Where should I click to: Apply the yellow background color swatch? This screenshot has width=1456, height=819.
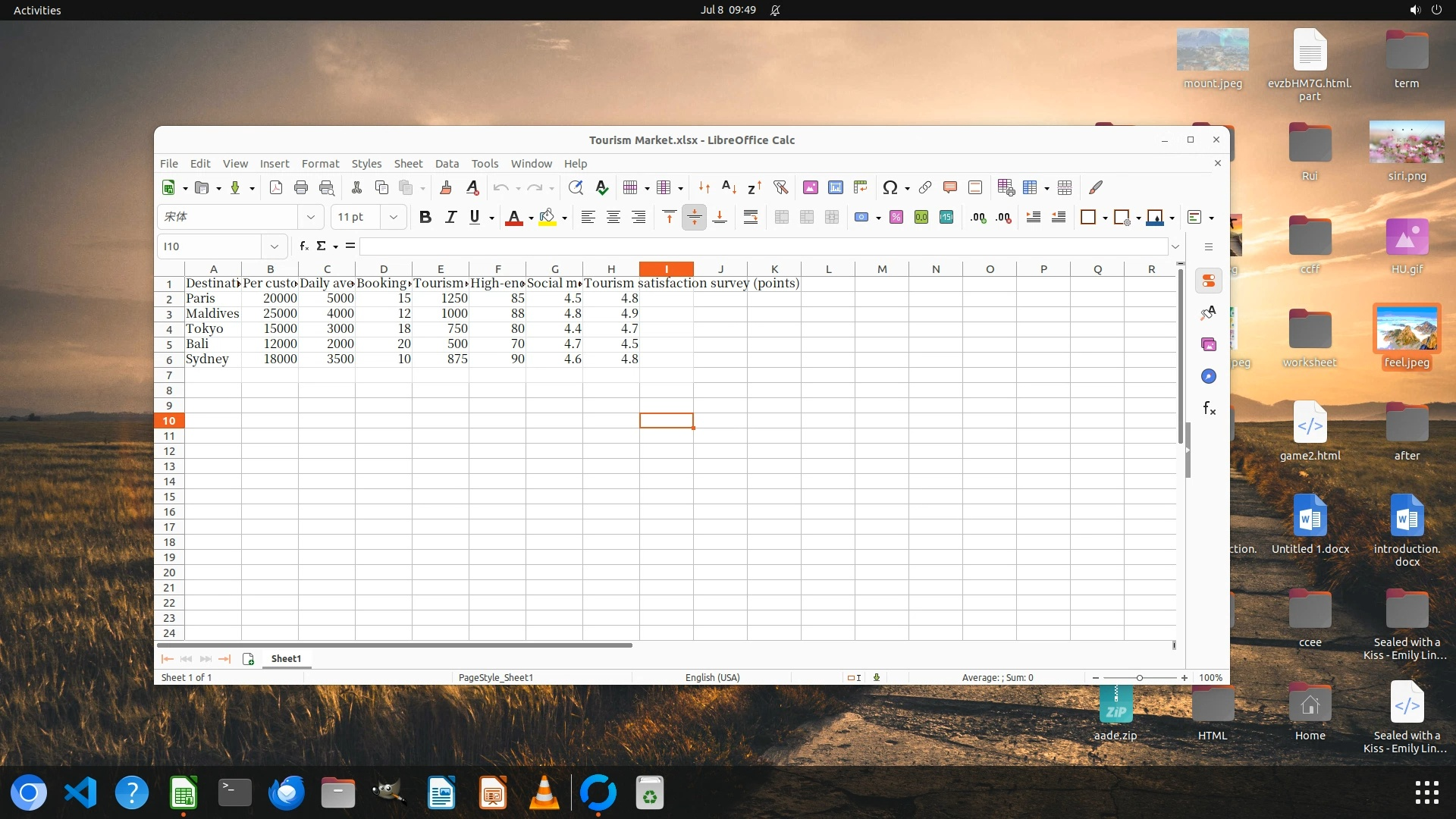(548, 218)
